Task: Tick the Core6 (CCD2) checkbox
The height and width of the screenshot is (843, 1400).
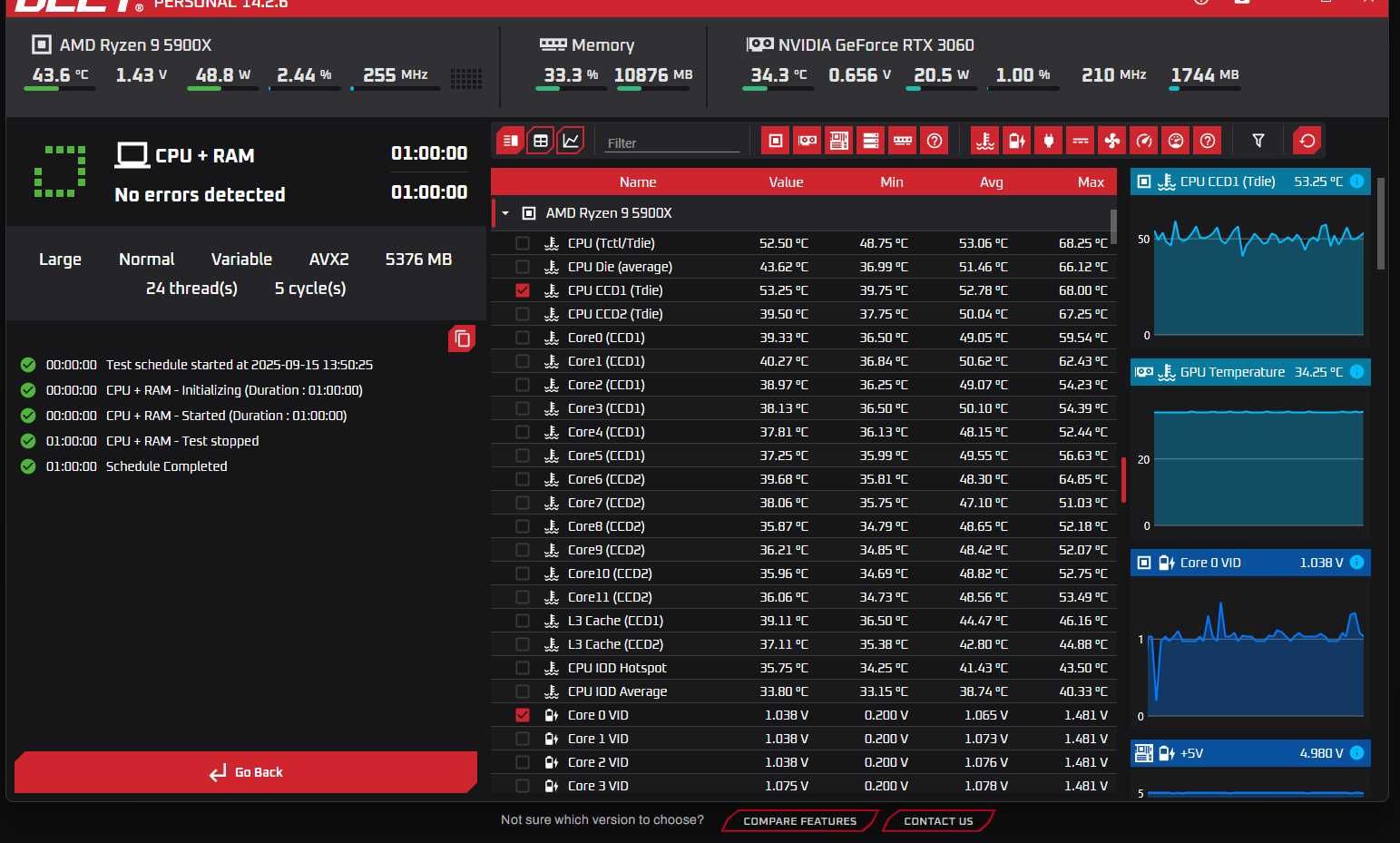Action: pos(522,479)
